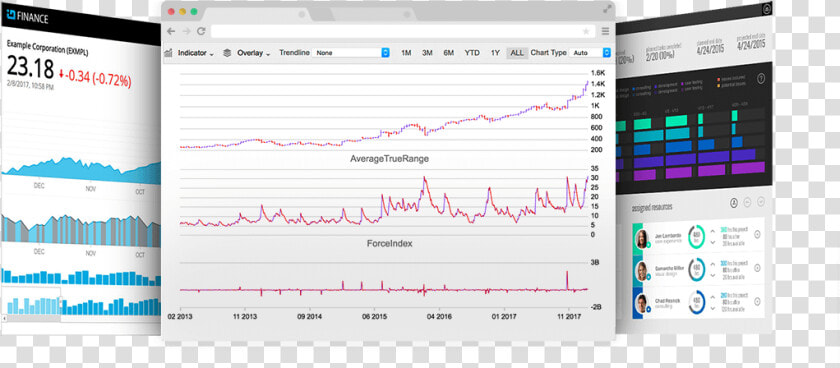Click the up chevron in Jon Lombardo row
840x368 pixels.
pos(713,231)
